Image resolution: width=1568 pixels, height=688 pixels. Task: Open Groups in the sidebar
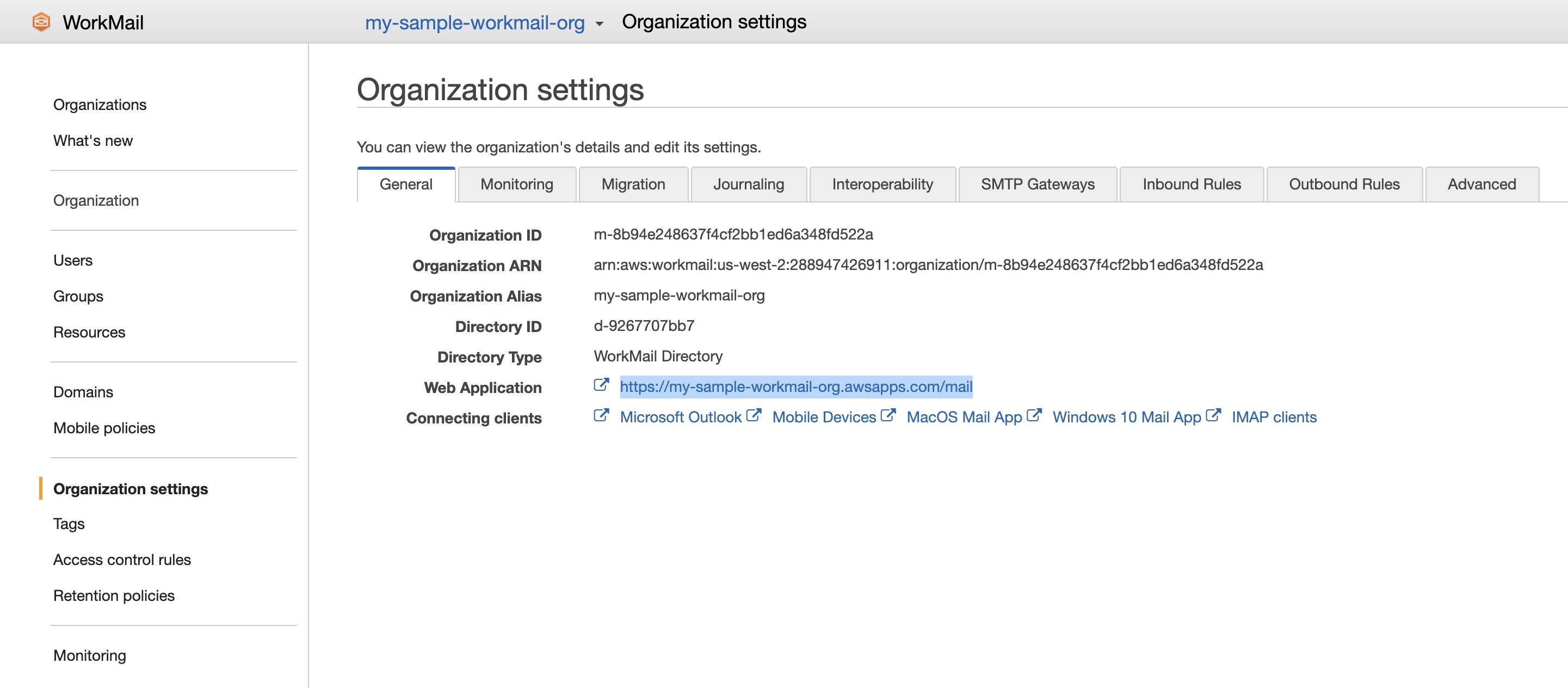click(x=78, y=296)
